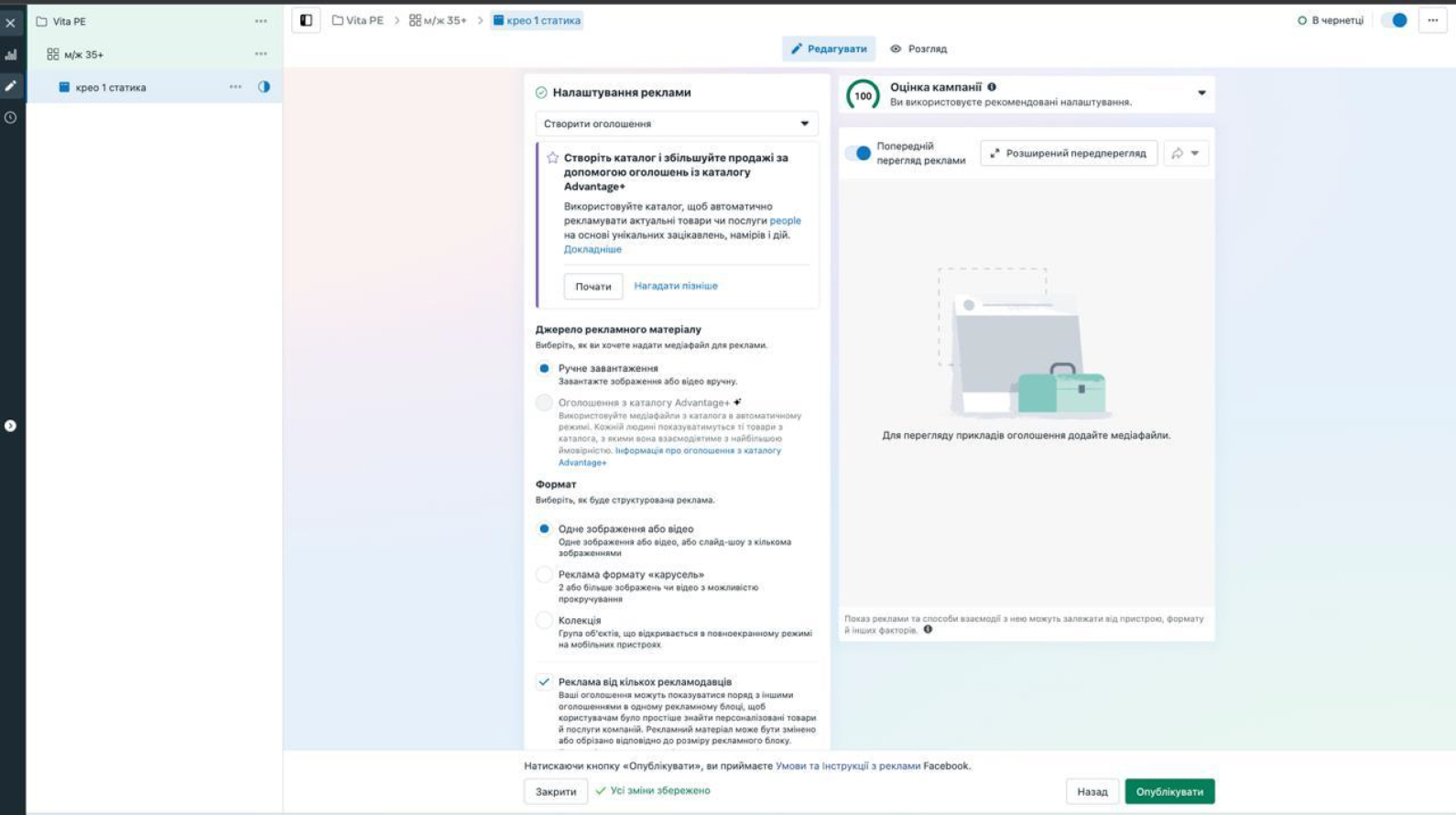Select м/ж 35+ ad set in tree
Viewport: 1456px width, 815px height.
tap(83, 55)
